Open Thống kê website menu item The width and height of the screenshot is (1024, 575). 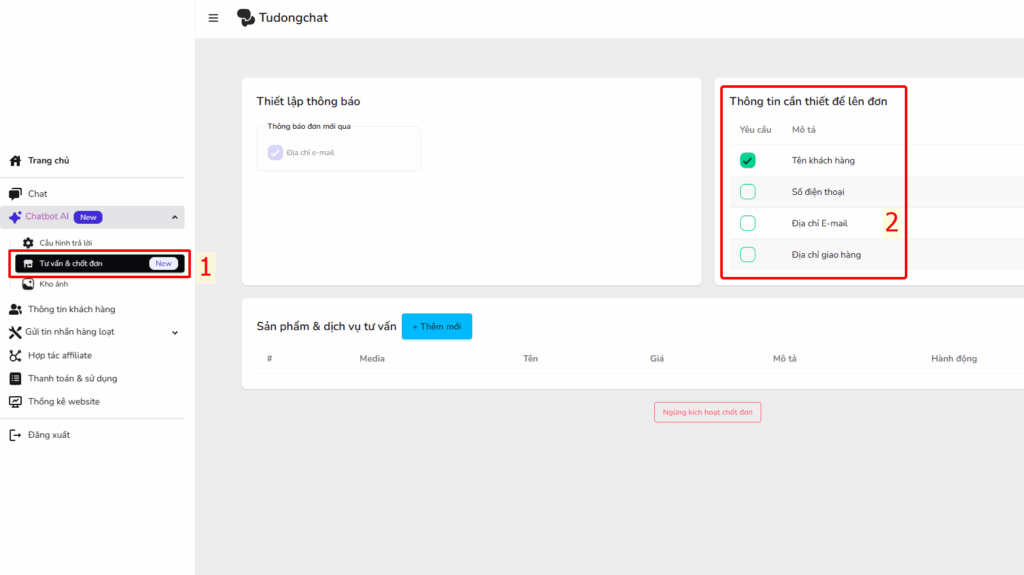pos(63,402)
